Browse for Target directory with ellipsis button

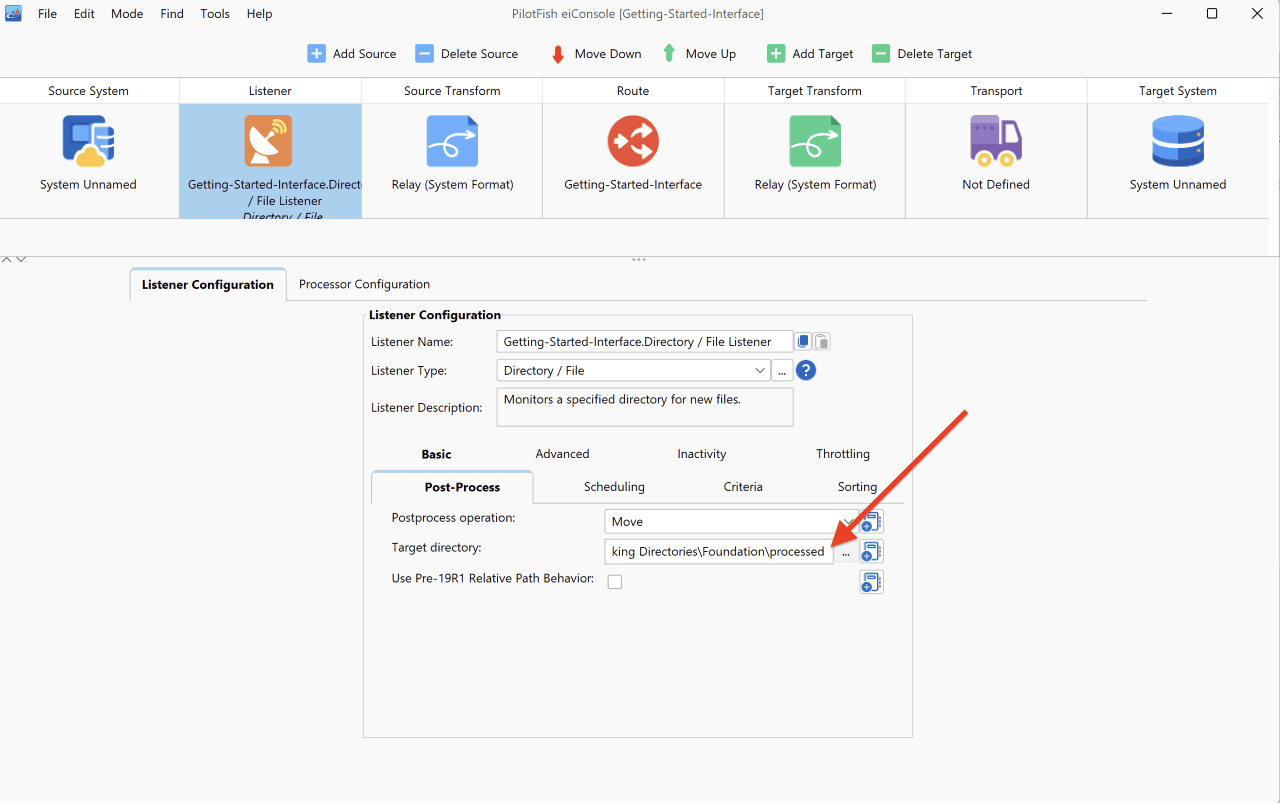[x=846, y=552]
